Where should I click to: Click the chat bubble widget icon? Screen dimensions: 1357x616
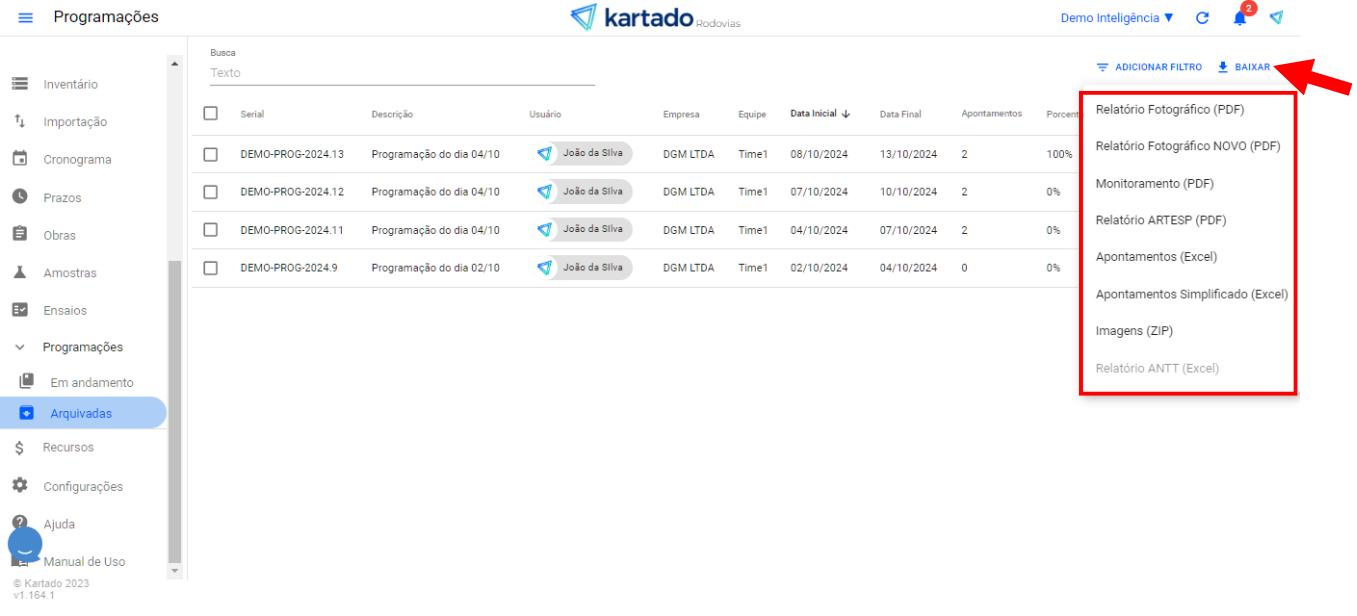tap(25, 545)
